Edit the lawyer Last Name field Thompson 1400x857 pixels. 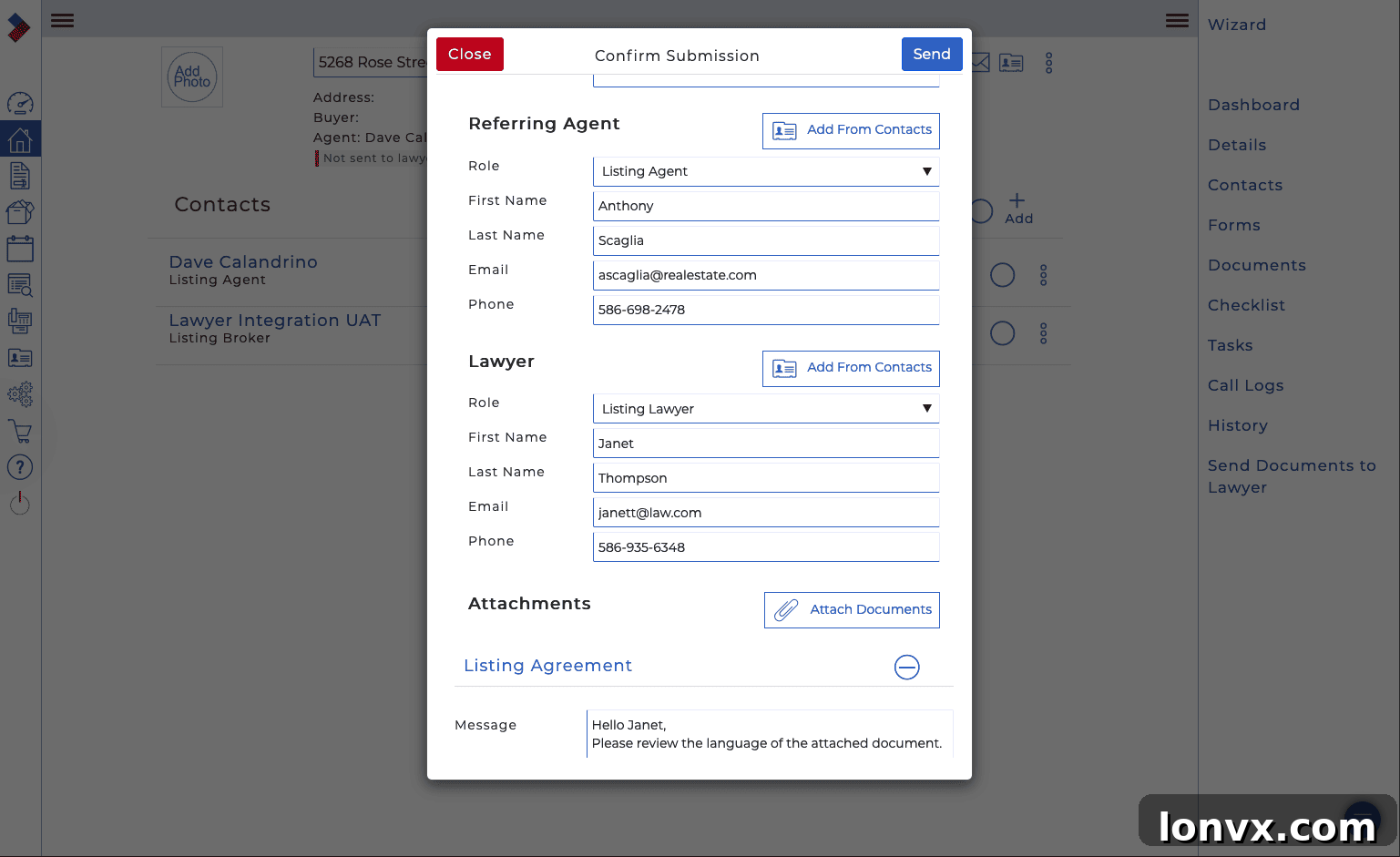pos(766,478)
